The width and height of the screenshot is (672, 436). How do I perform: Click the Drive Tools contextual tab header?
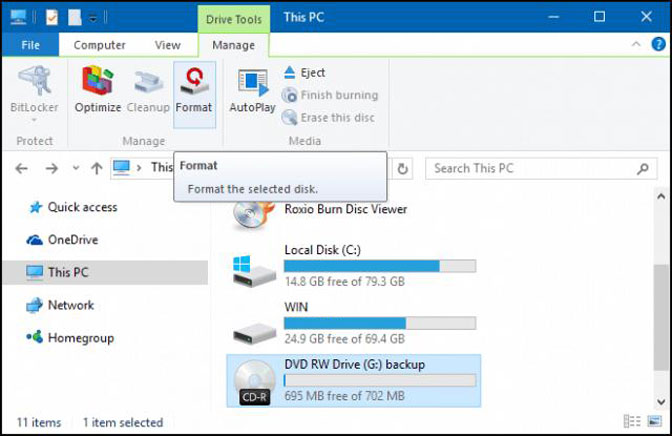point(234,19)
